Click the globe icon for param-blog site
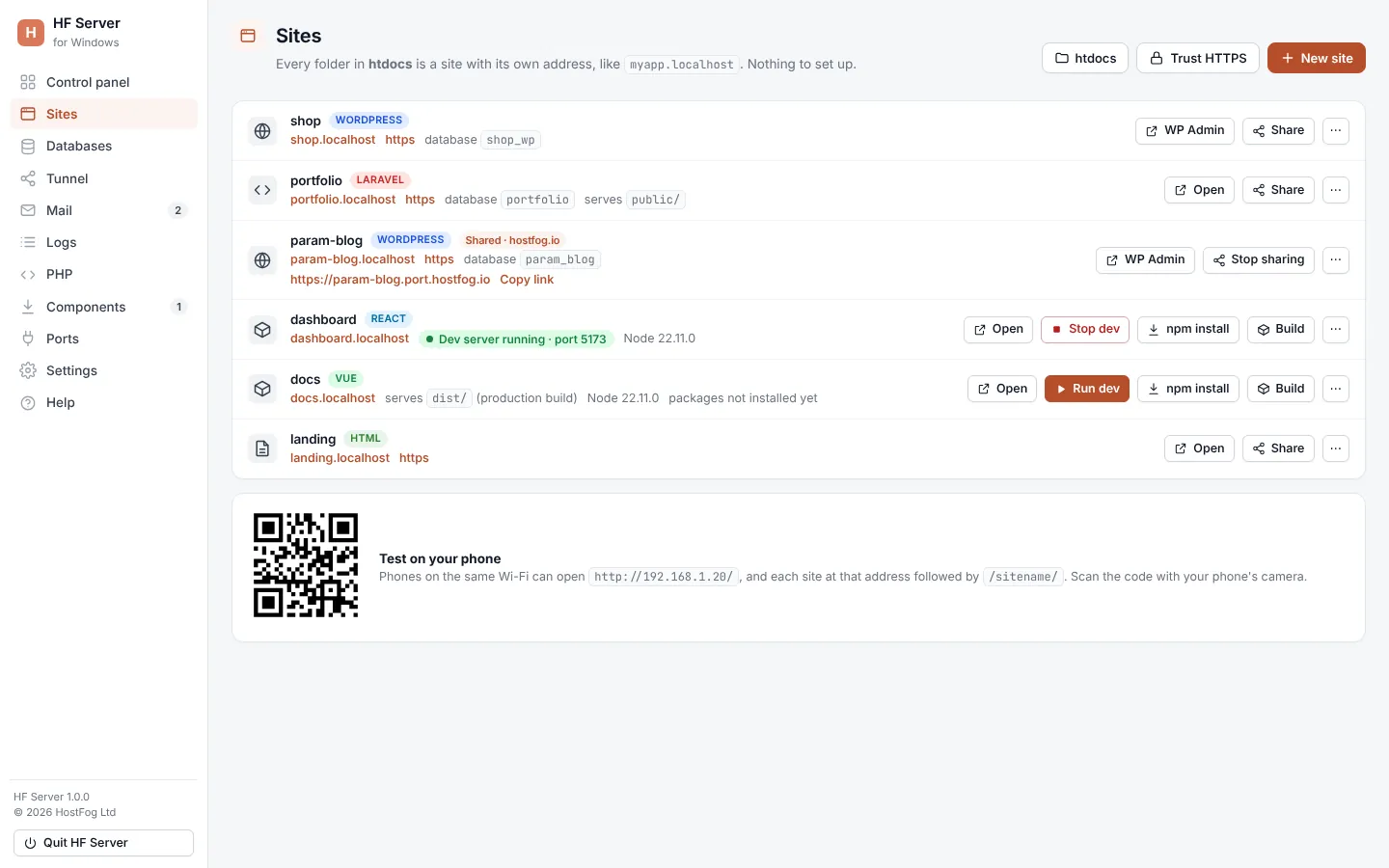The image size is (1389, 868). (262, 259)
